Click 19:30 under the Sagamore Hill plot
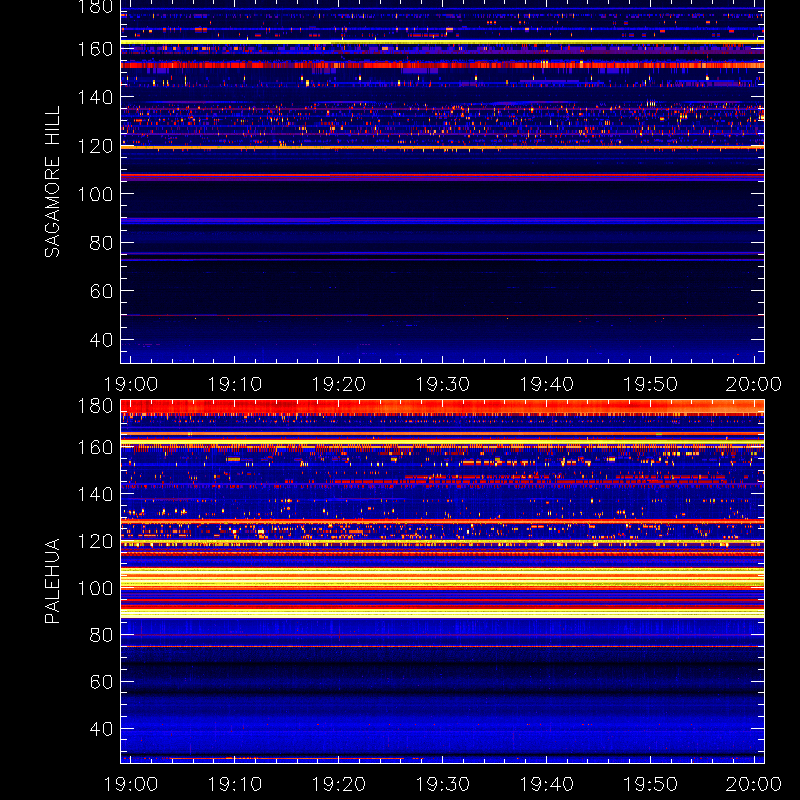This screenshot has width=800, height=800. point(442,384)
